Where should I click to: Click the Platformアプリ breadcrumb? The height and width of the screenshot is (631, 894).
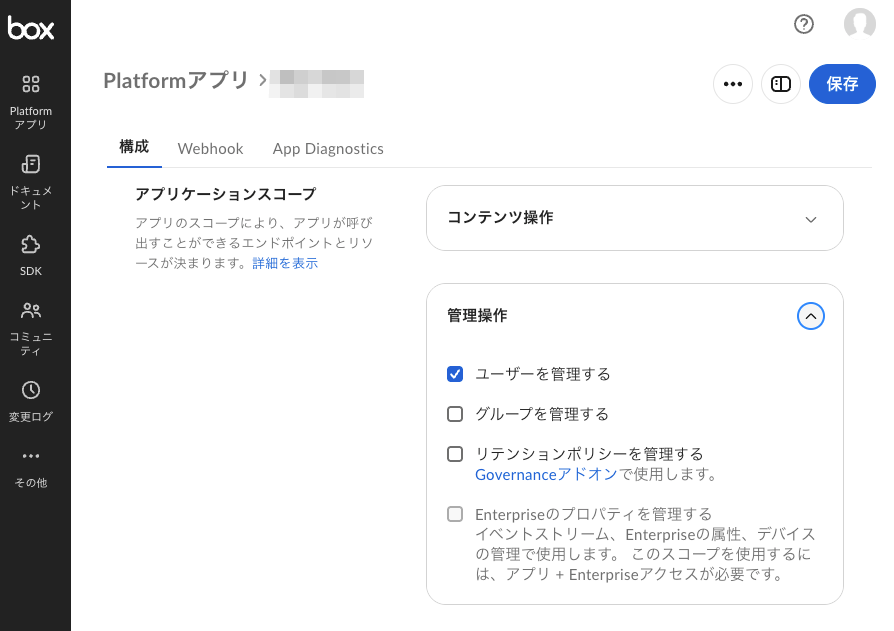tap(176, 80)
